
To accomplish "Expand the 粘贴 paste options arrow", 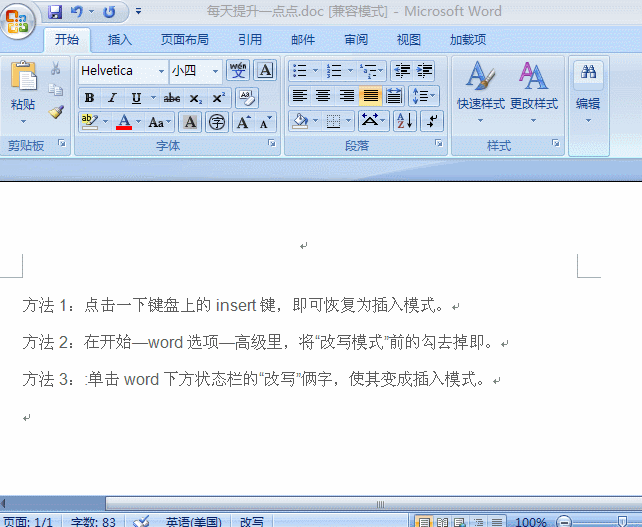I will 23,121.
